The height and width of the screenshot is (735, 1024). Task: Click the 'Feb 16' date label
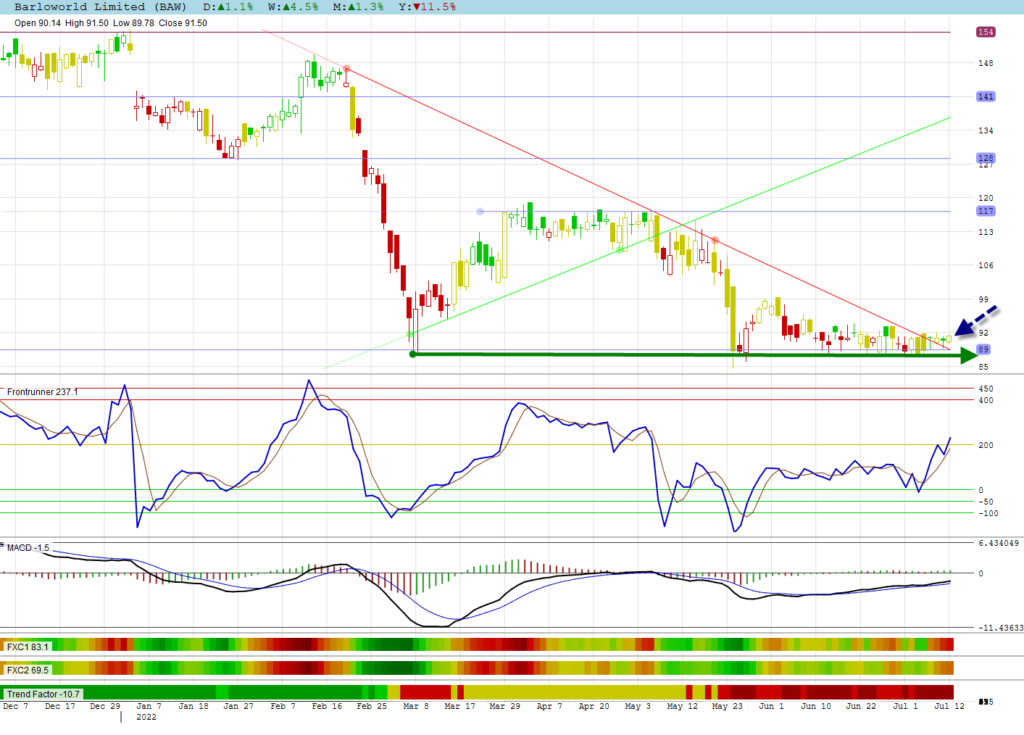click(327, 706)
